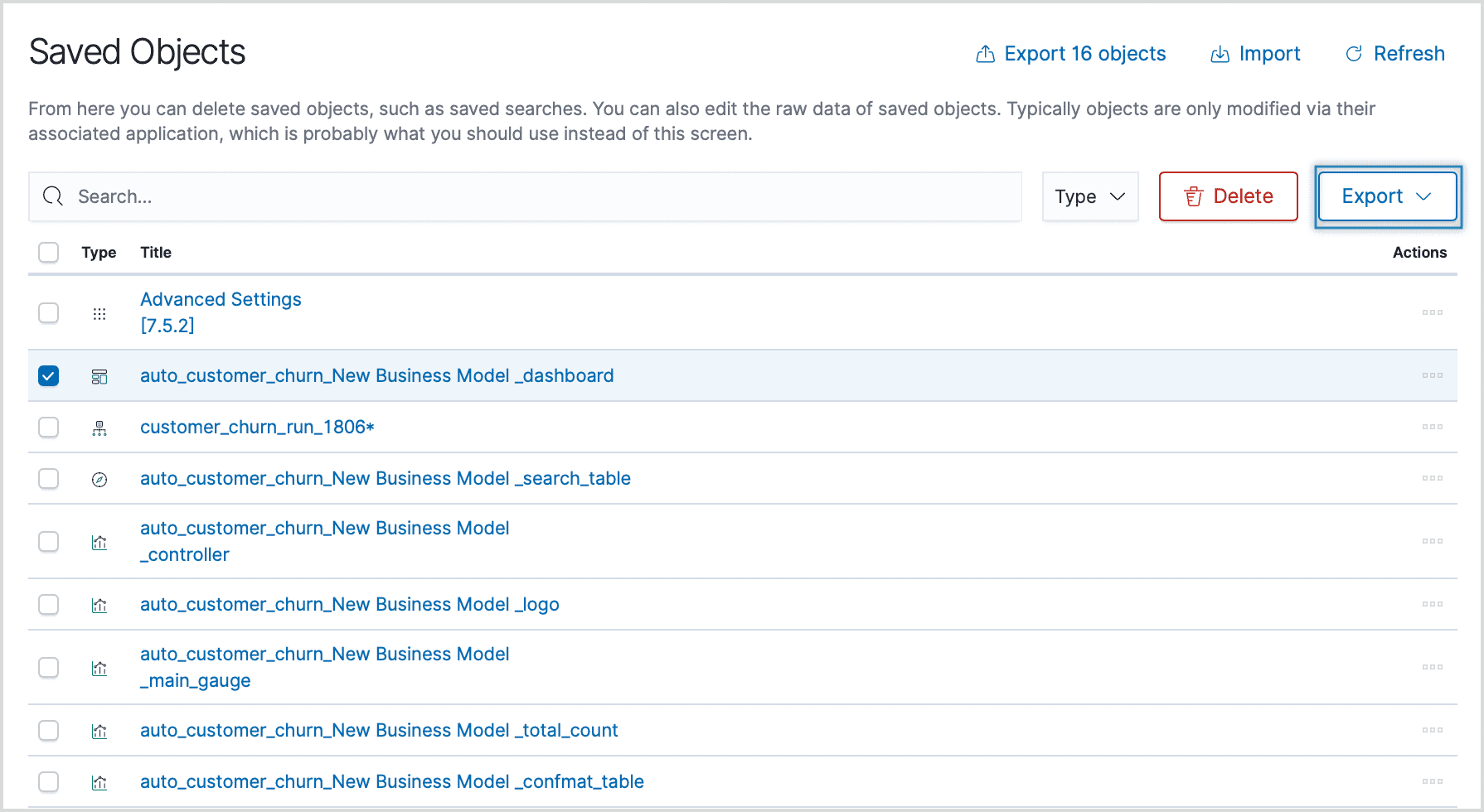This screenshot has width=1484, height=812.
Task: Open the Export dropdown button
Action: [1388, 196]
